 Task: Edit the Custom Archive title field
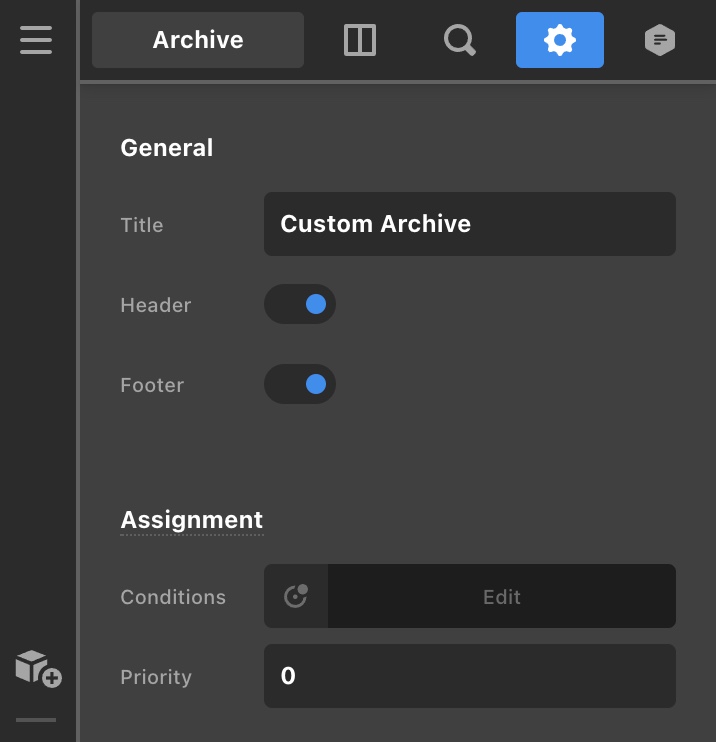point(469,224)
